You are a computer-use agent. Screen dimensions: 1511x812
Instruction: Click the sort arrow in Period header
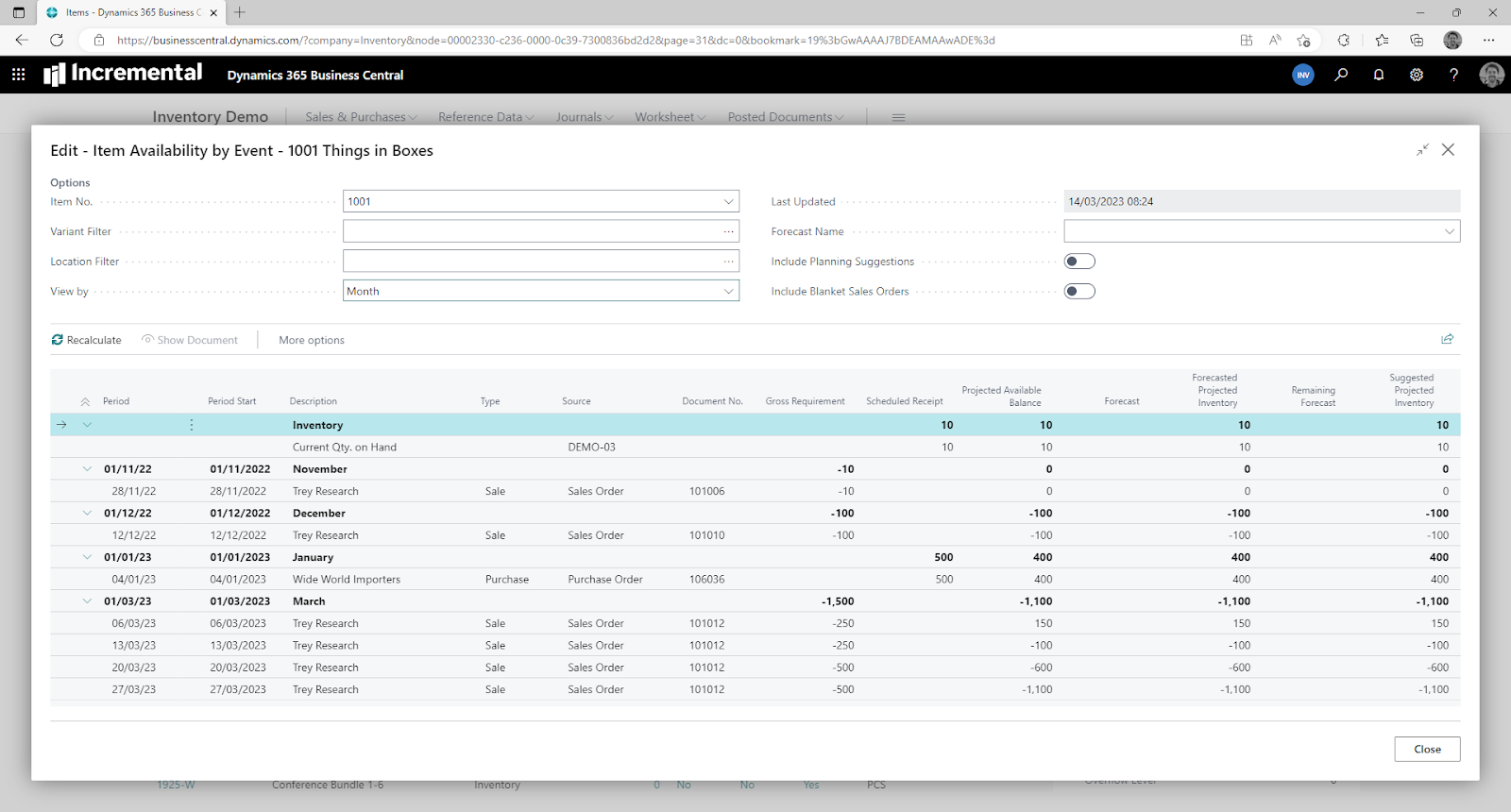pyautogui.click(x=85, y=402)
